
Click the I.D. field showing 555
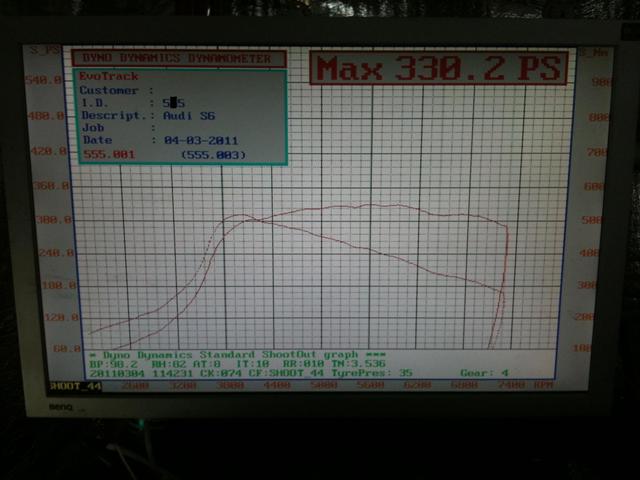click(x=174, y=103)
